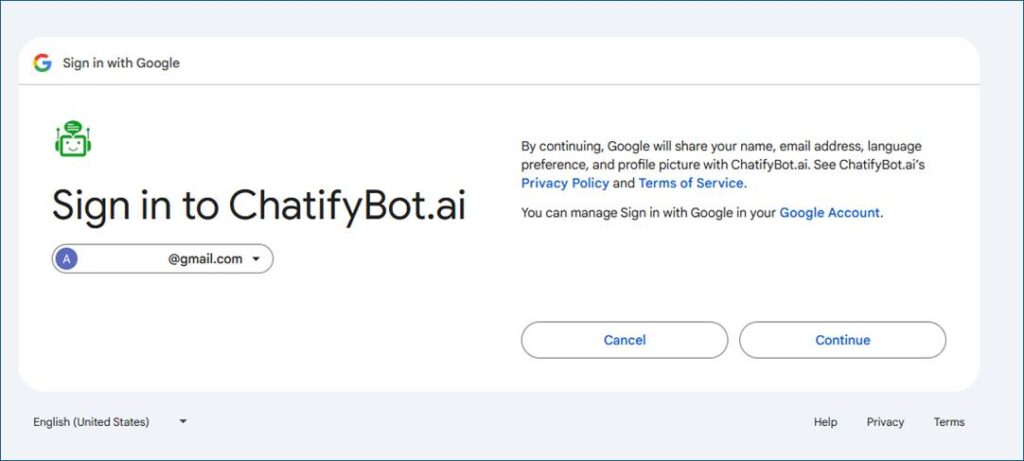Click the purple "A" account avatar
The image size is (1024, 461).
click(66, 259)
